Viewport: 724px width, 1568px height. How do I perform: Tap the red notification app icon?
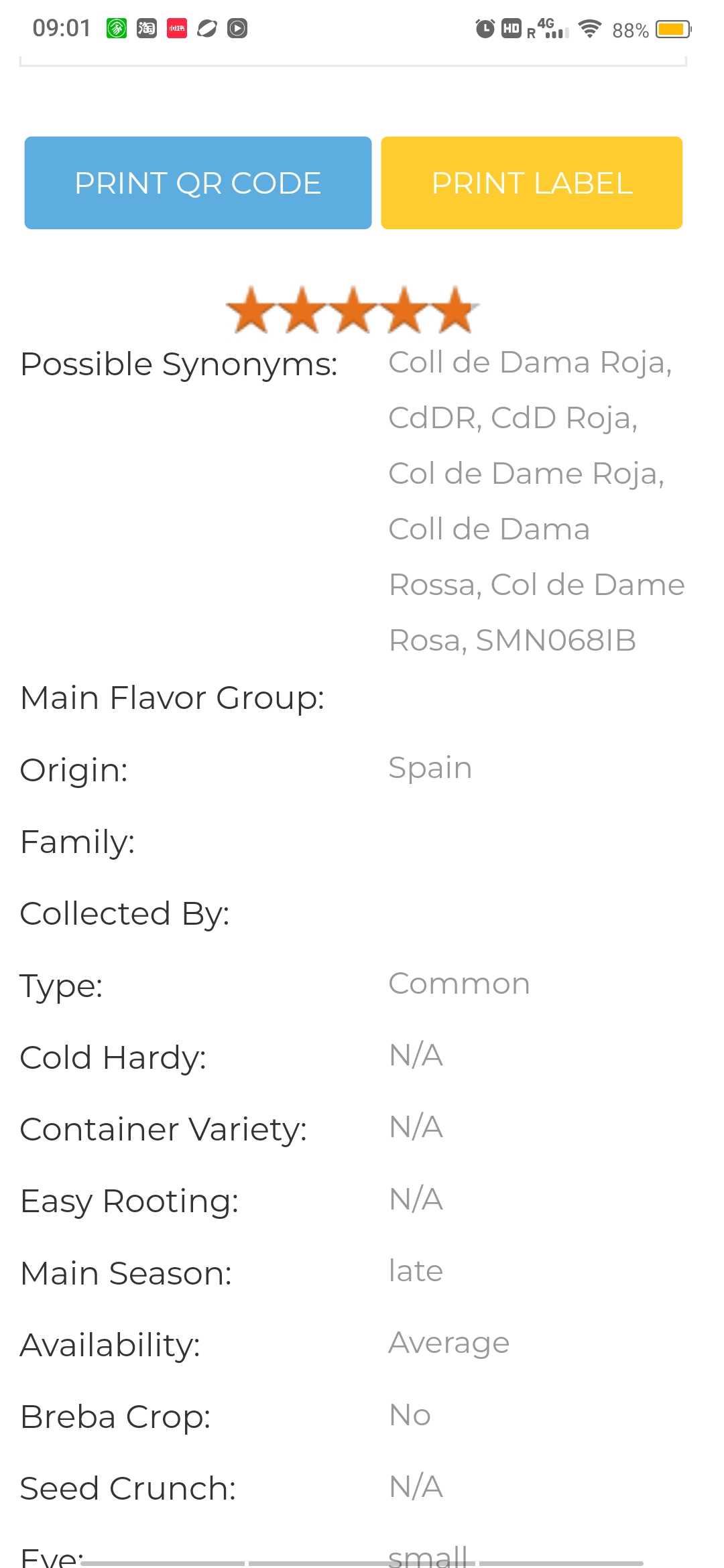177,28
